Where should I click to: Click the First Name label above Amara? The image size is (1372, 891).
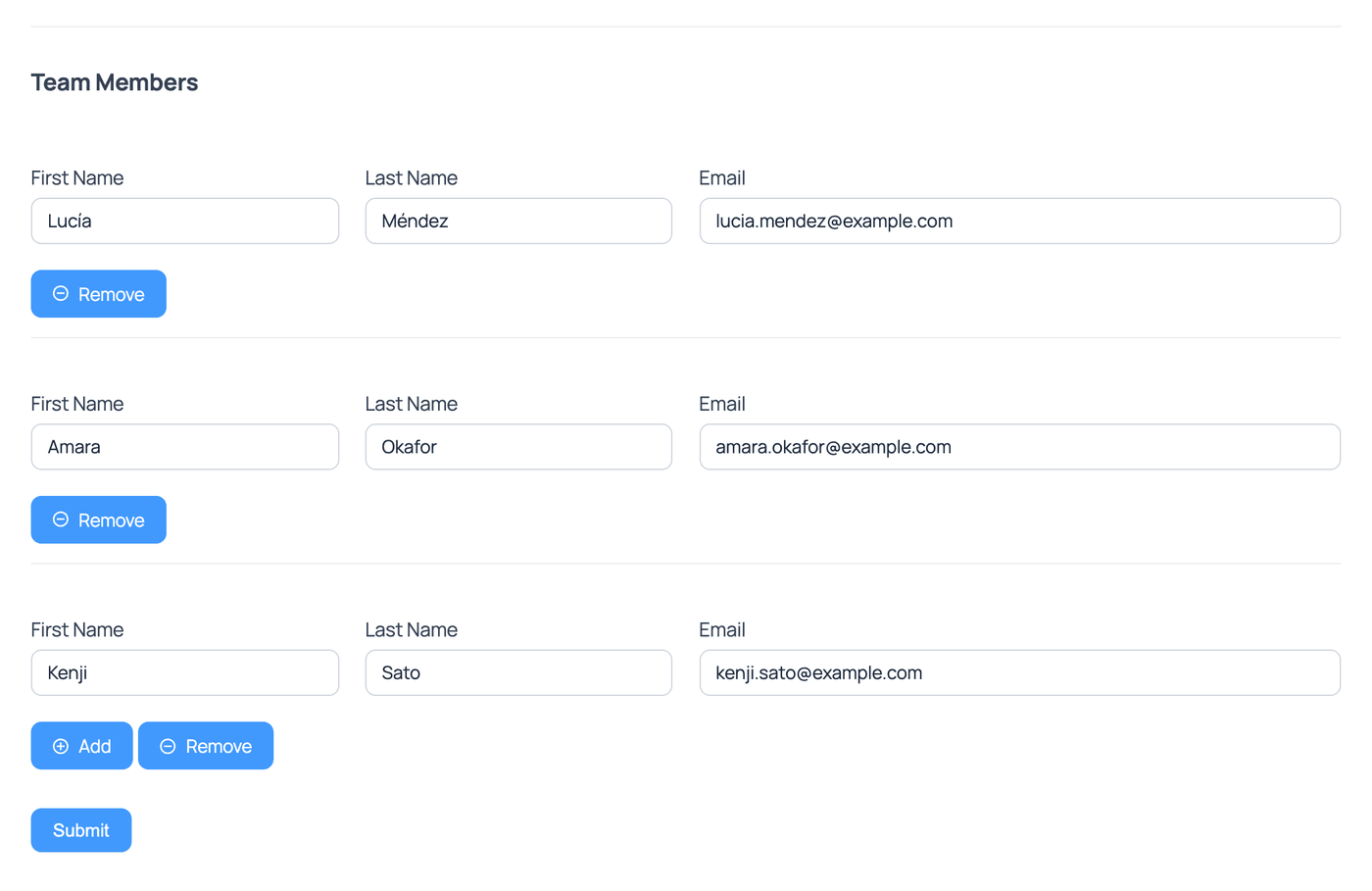[77, 404]
